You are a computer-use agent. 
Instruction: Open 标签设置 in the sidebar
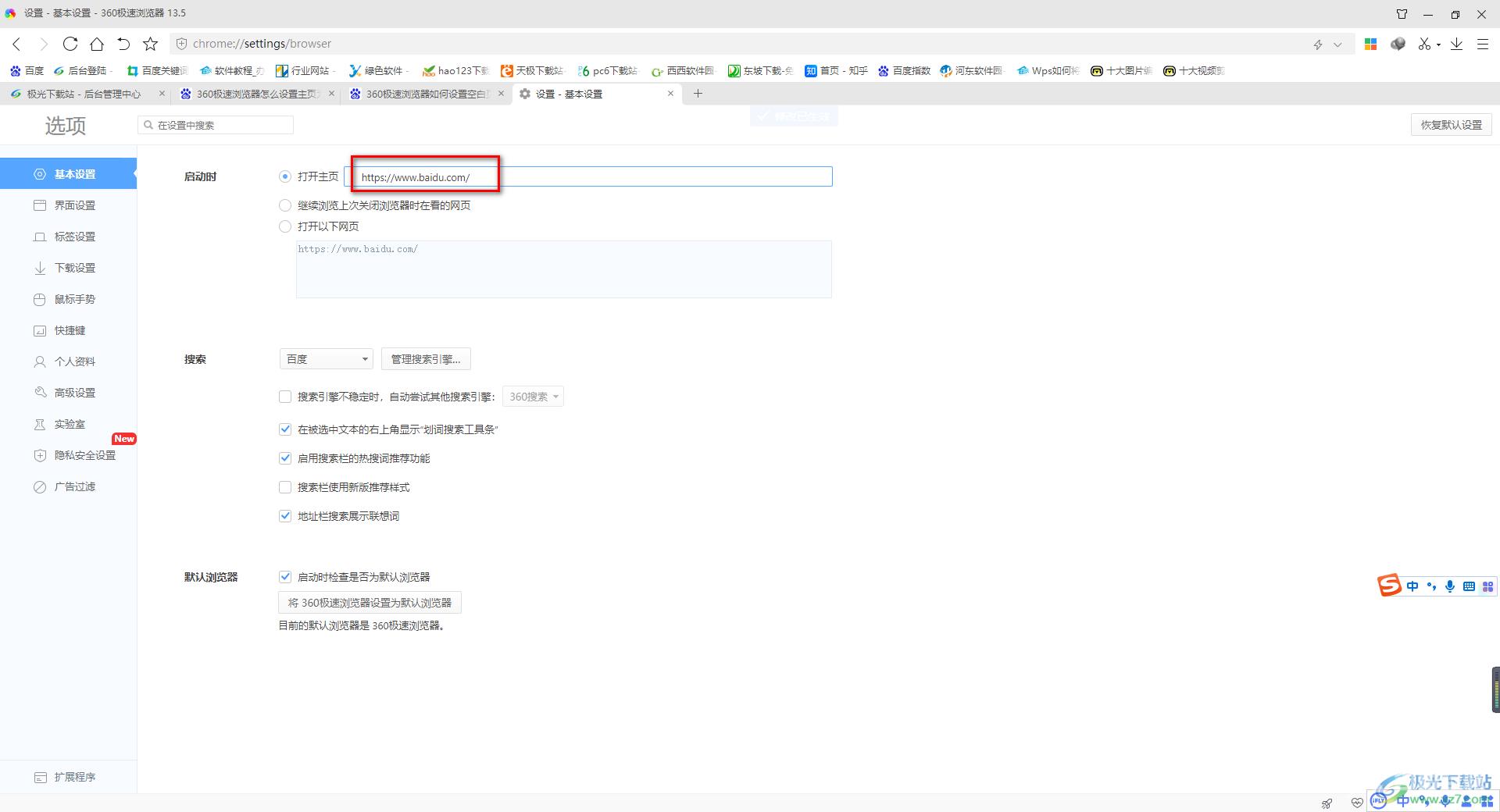[x=68, y=237]
